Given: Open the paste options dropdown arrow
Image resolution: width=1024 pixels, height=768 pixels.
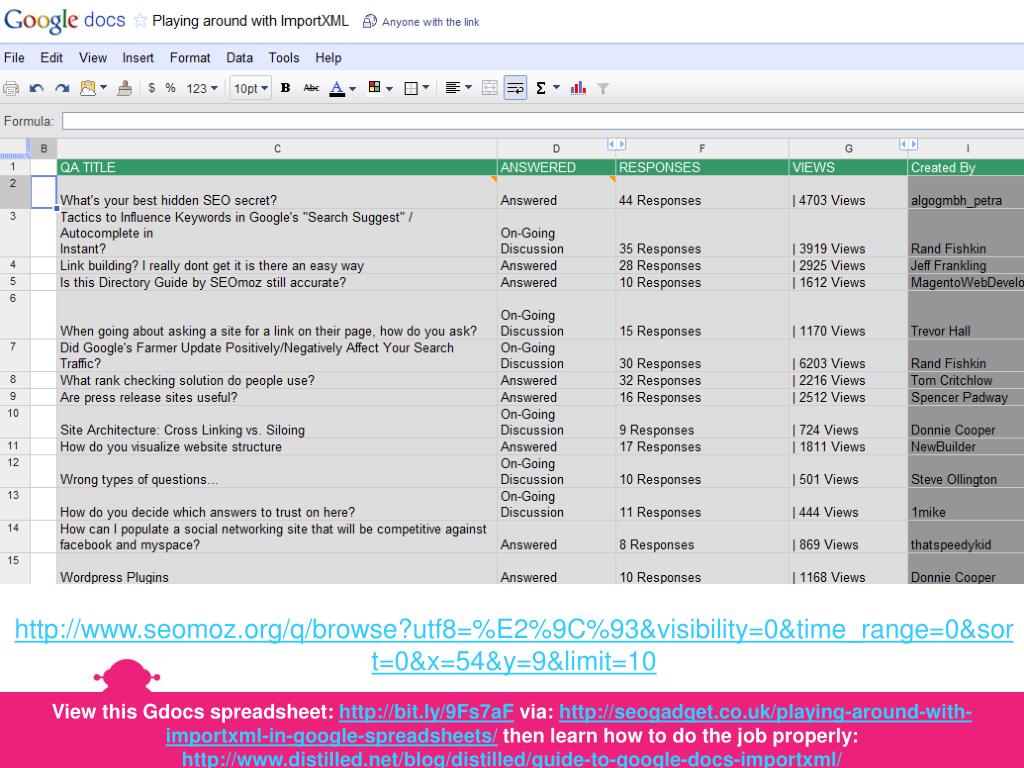Looking at the screenshot, I should (x=104, y=88).
